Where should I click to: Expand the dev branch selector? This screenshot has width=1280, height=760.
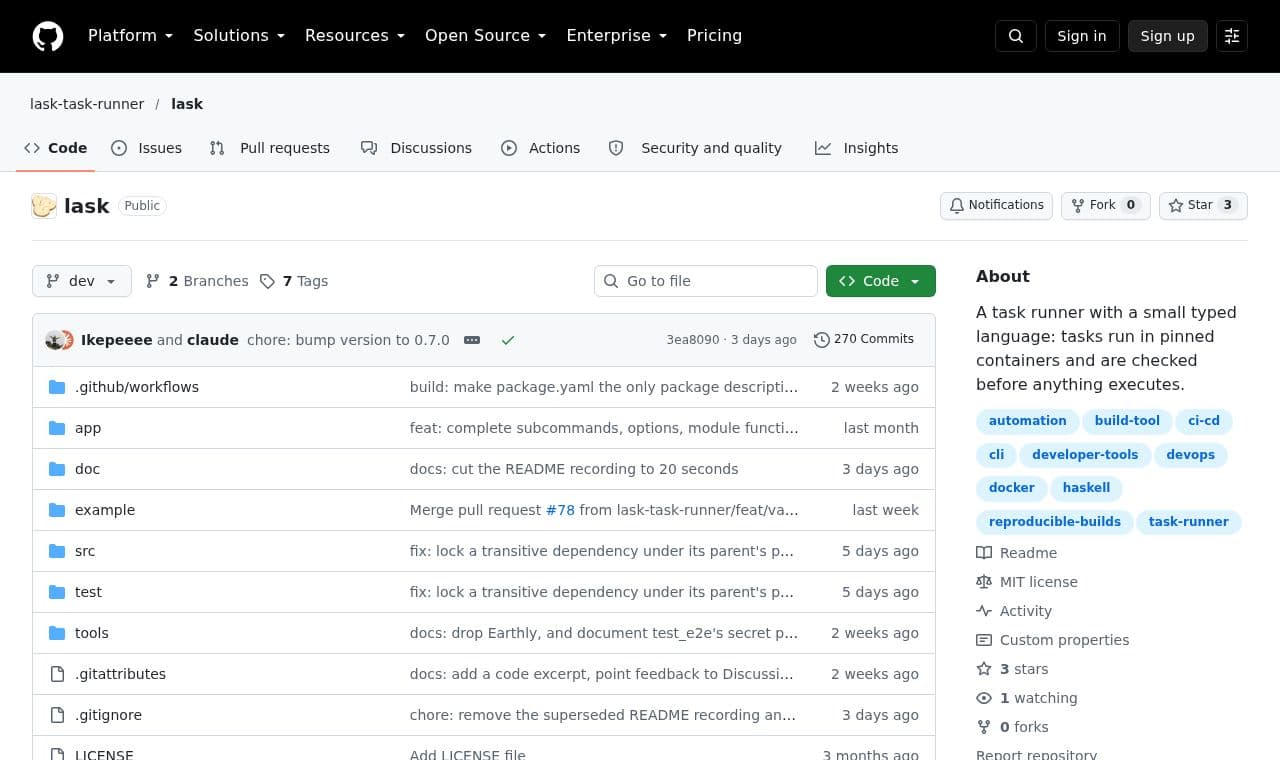pyautogui.click(x=82, y=281)
